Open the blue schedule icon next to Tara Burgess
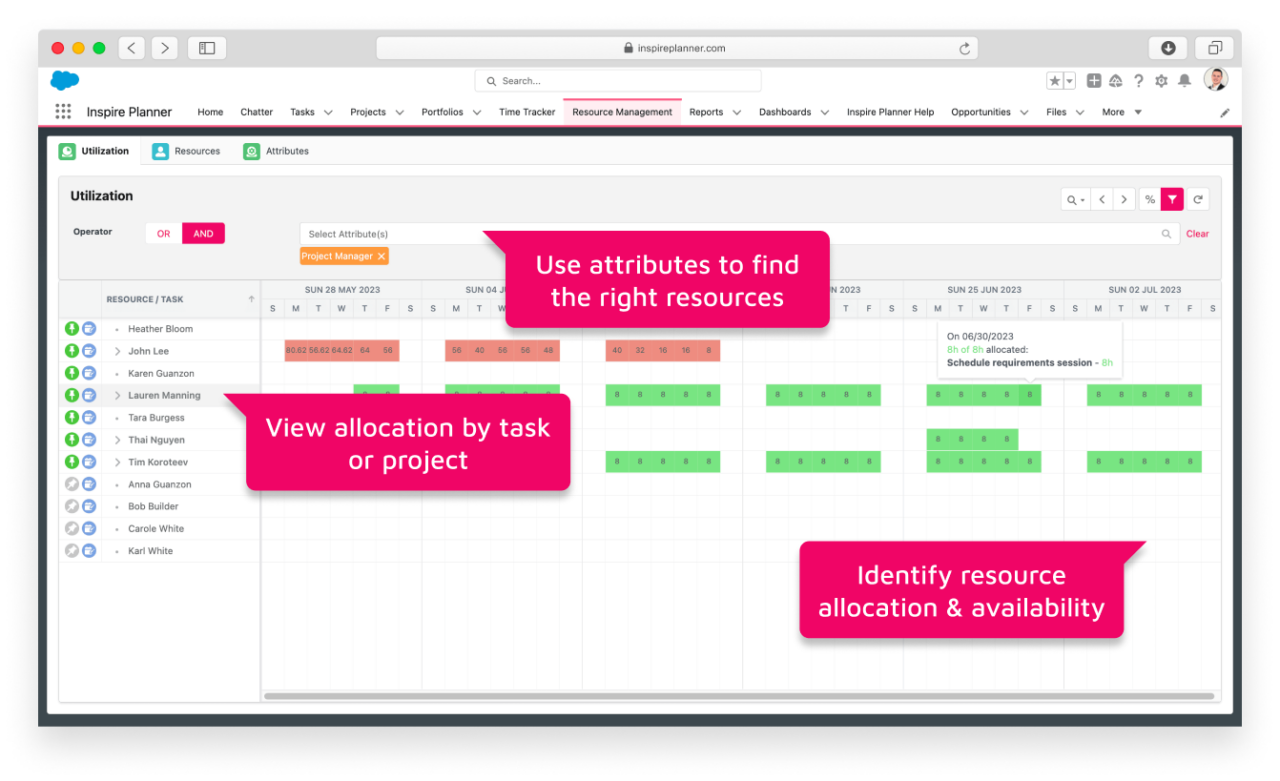1280x781 pixels. (87, 417)
